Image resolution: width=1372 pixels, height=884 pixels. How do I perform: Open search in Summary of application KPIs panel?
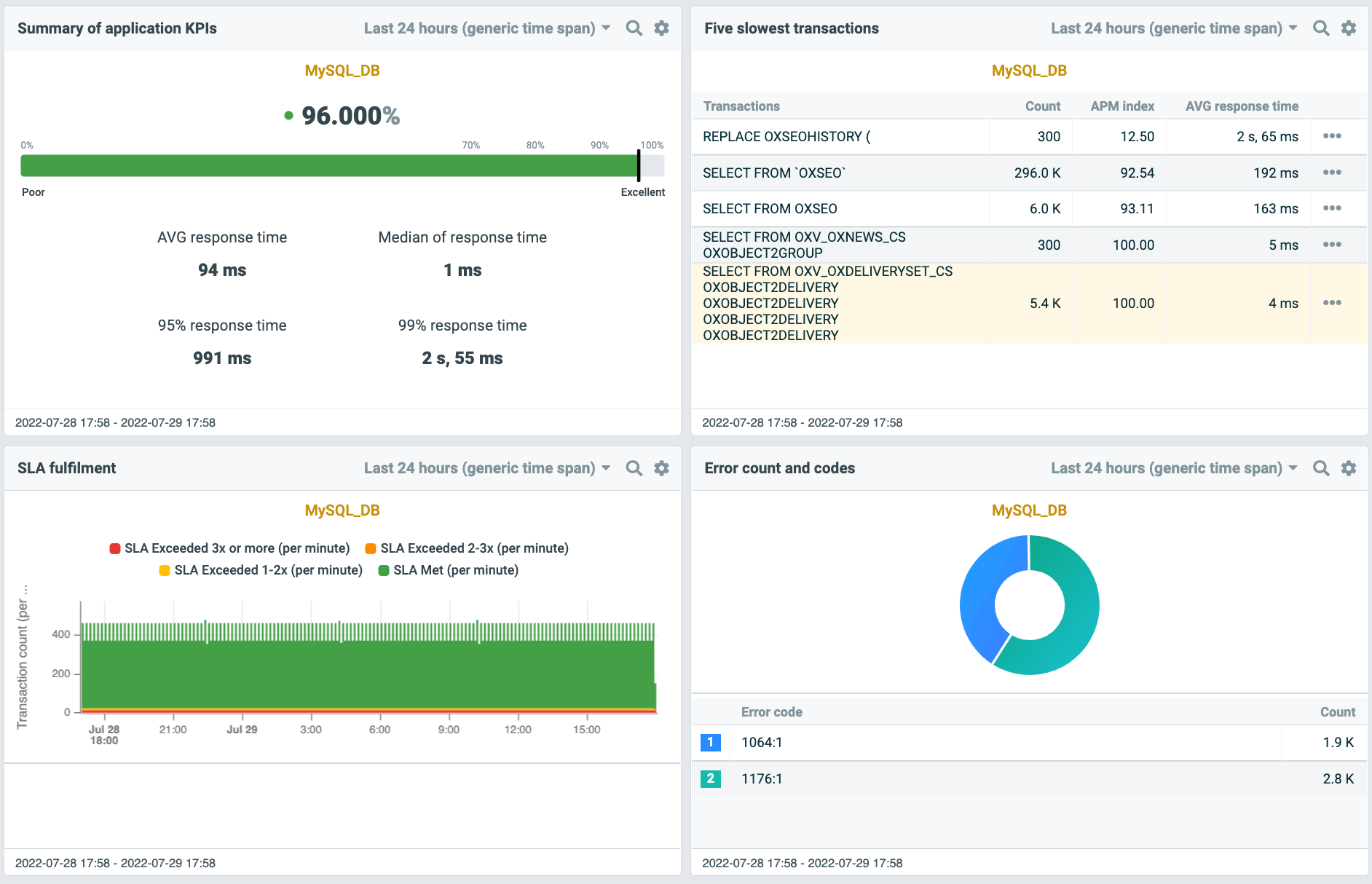pos(634,28)
